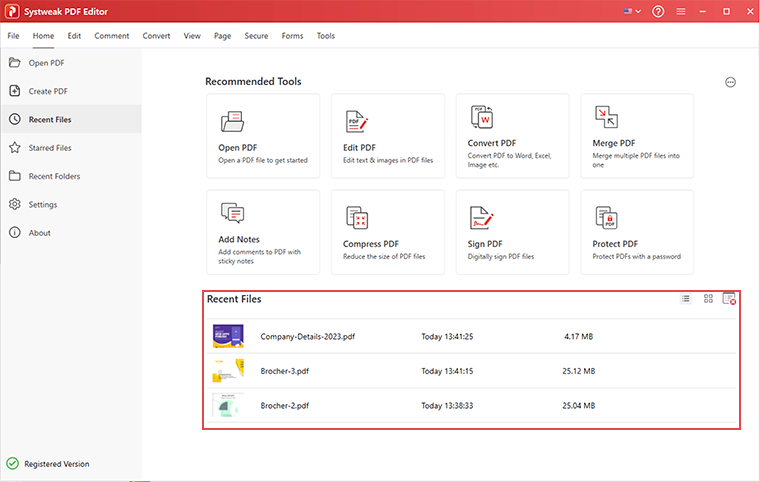The image size is (760, 482).
Task: Click the Open PDF folder icon in sidebar
Action: (x=15, y=63)
